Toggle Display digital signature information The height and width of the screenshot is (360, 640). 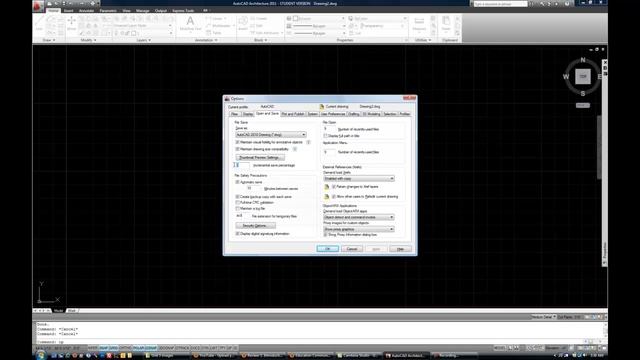(238, 233)
